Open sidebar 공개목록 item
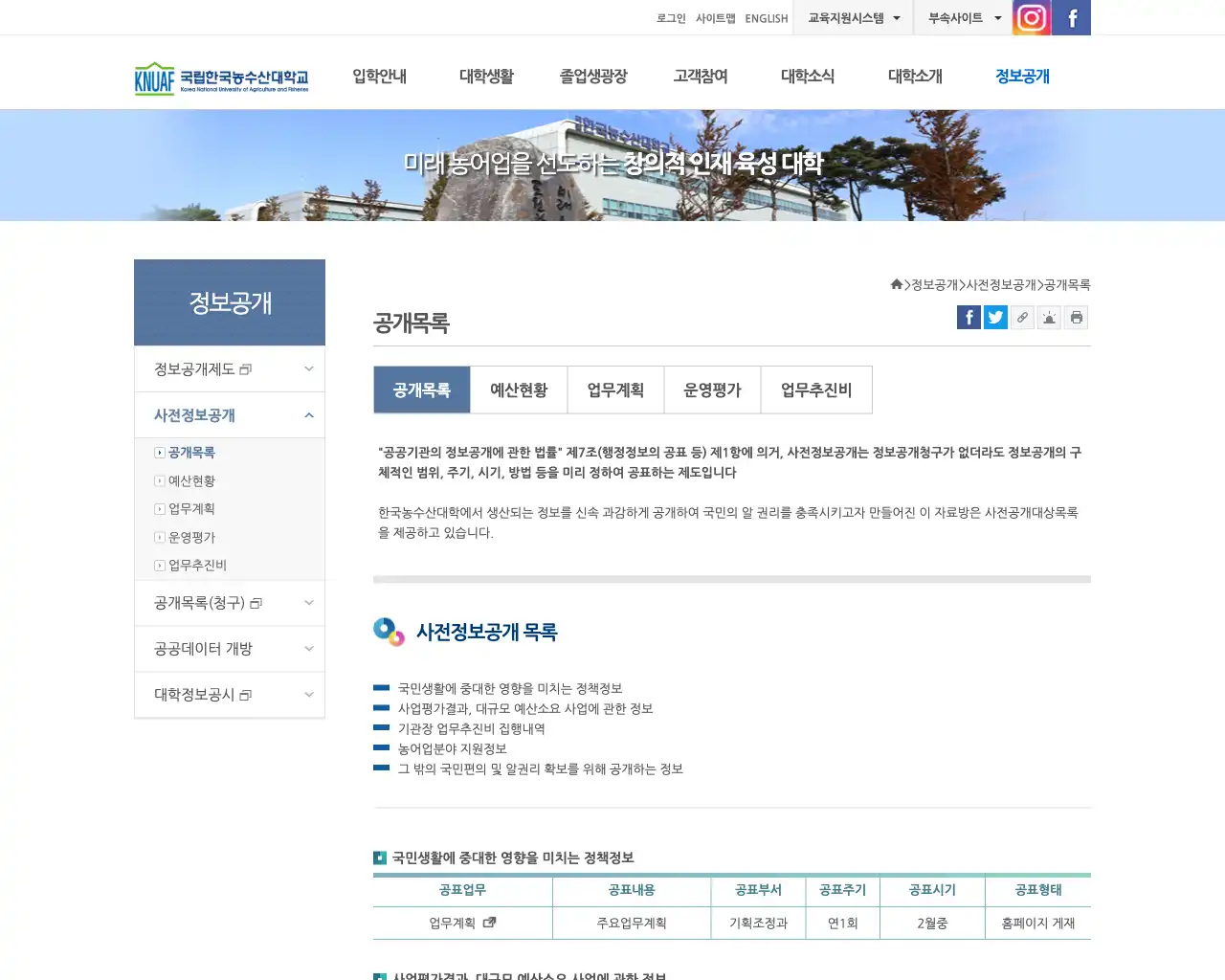This screenshot has height=980, width=1225. pos(191,453)
